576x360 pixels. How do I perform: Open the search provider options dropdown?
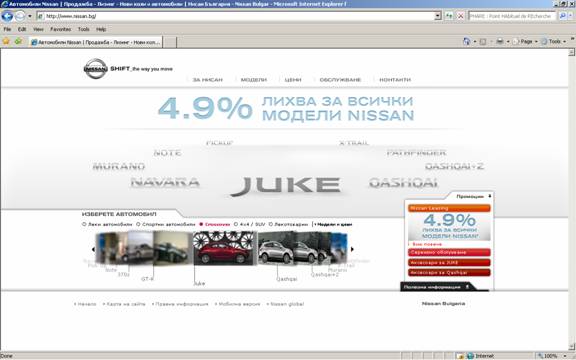tap(571, 16)
